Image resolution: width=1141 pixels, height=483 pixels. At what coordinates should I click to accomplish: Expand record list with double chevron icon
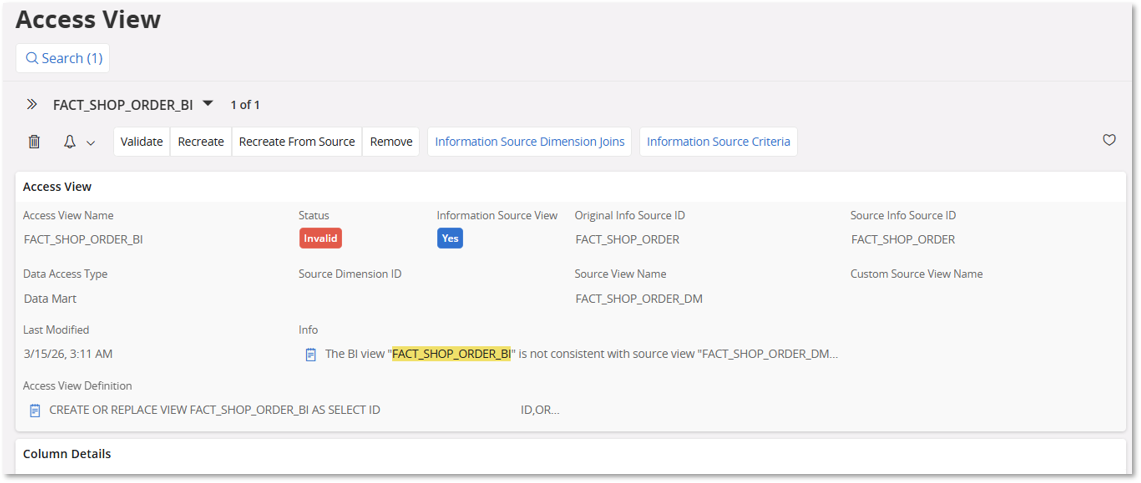(x=31, y=105)
